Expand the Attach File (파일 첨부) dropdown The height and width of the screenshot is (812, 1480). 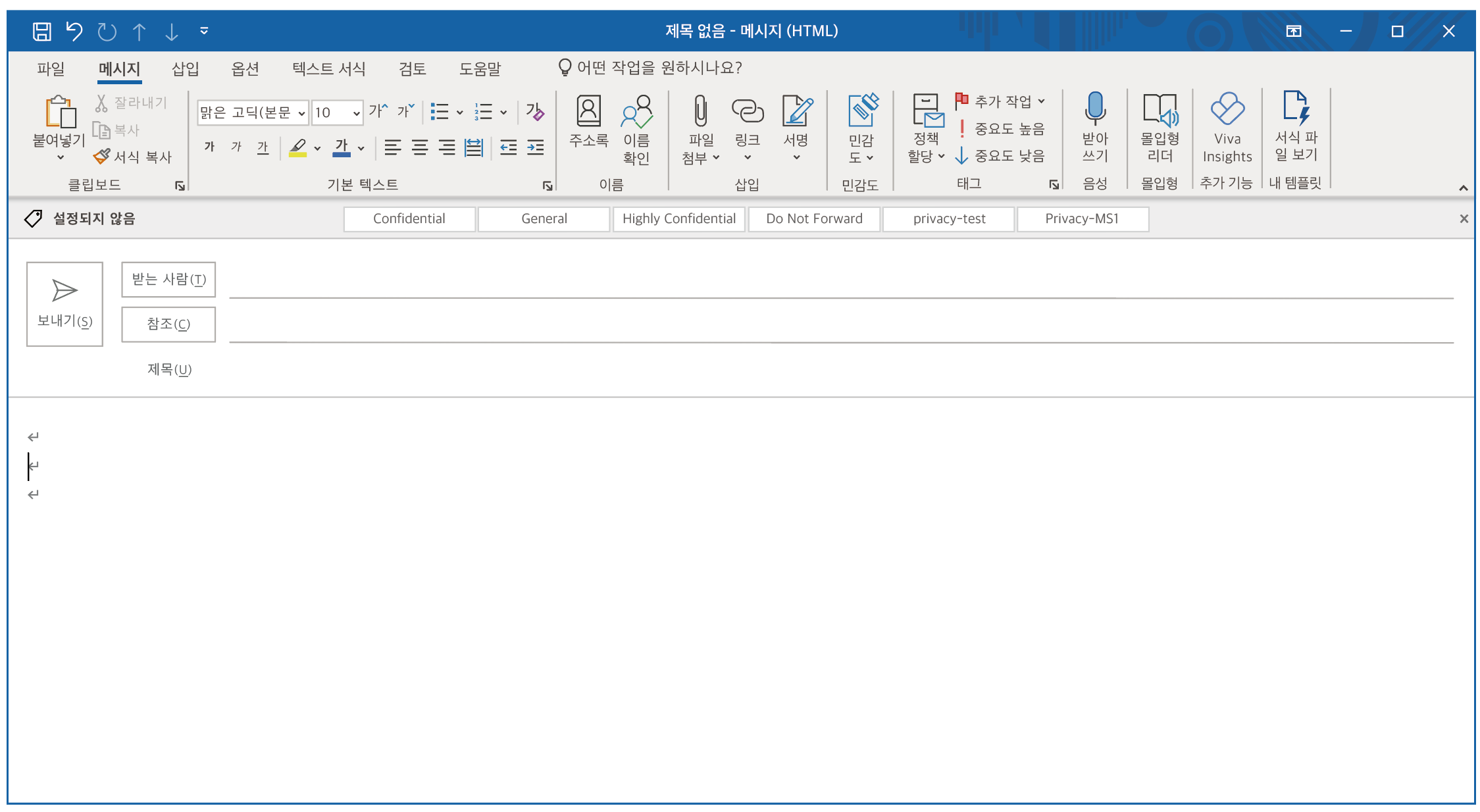[x=716, y=158]
